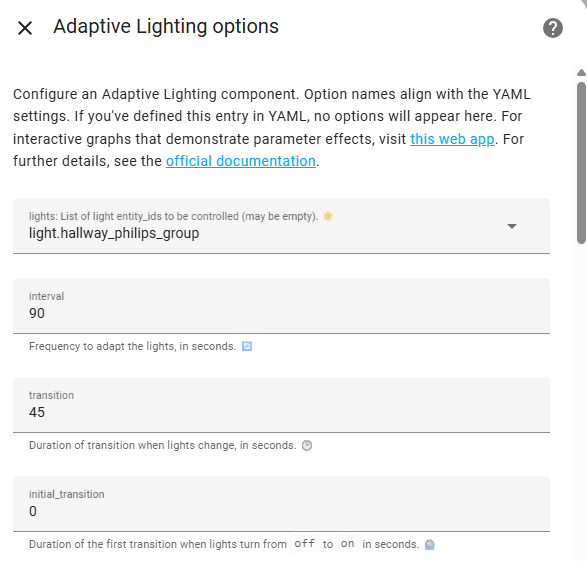This screenshot has width=587, height=561.
Task: Click the scrollbar up arrow
Action: point(581,73)
